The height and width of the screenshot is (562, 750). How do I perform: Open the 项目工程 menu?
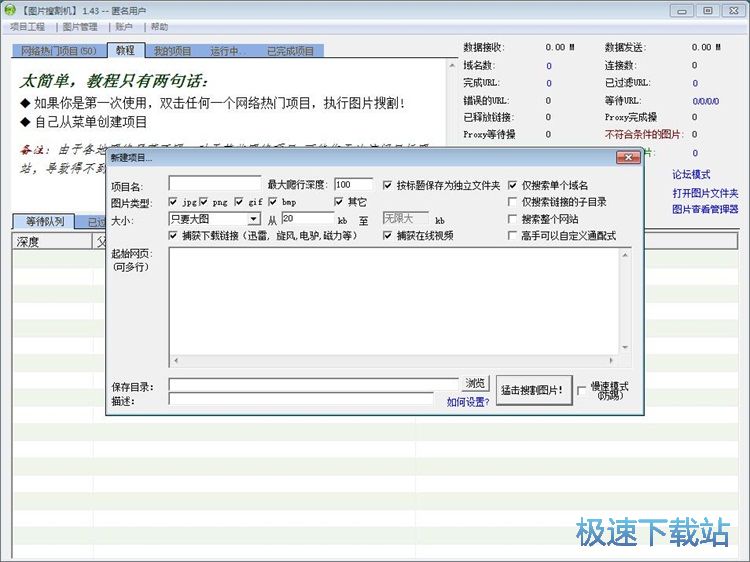28,27
